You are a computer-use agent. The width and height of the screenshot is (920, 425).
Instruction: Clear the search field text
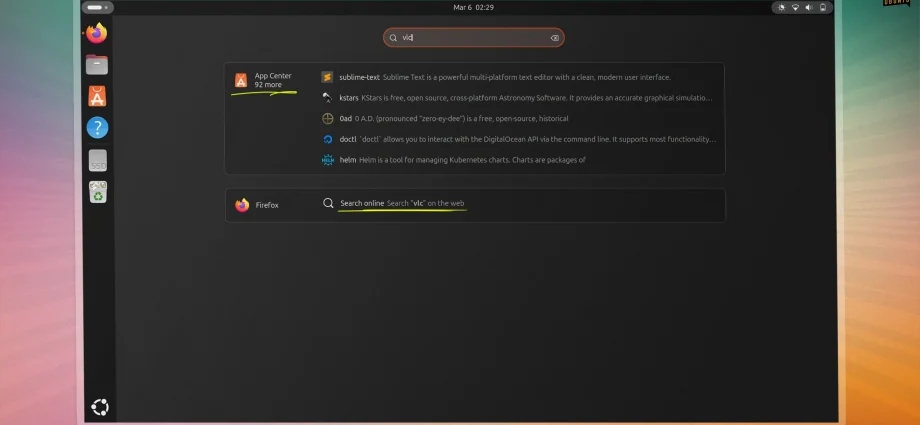(554, 38)
